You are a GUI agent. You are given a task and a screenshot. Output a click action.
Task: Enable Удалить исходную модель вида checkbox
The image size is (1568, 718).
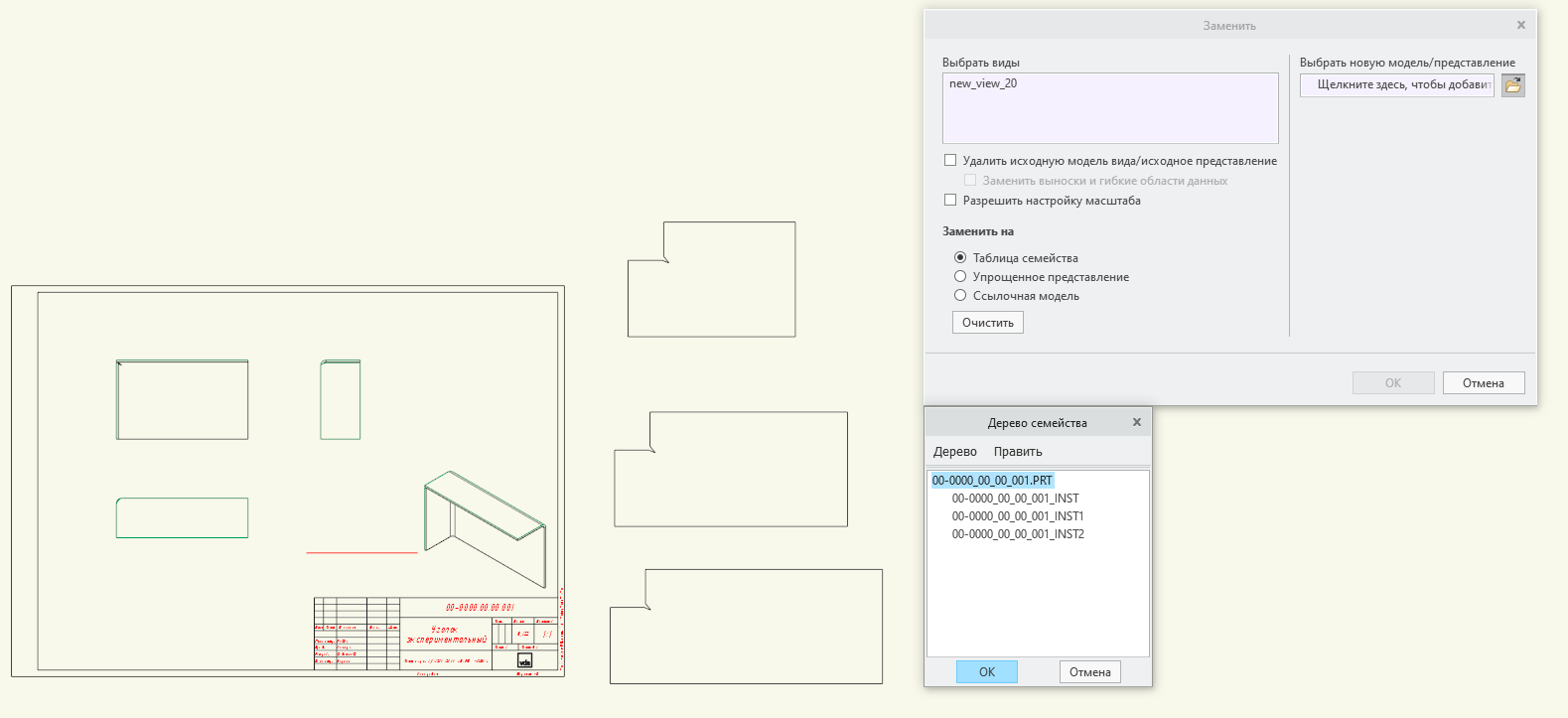(950, 160)
